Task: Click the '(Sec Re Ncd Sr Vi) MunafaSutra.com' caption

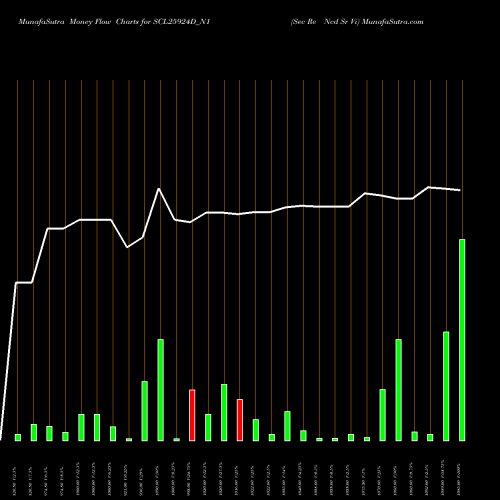Action: pos(357,22)
